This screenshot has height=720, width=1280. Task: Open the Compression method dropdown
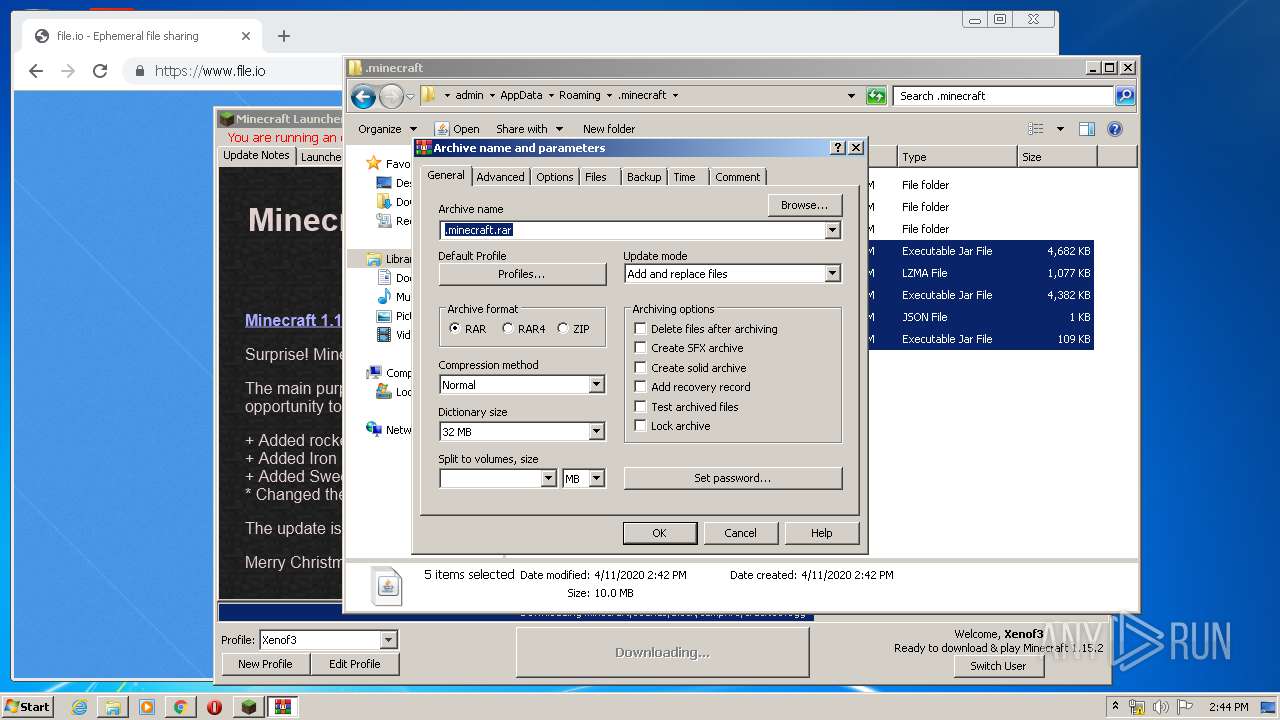(596, 385)
